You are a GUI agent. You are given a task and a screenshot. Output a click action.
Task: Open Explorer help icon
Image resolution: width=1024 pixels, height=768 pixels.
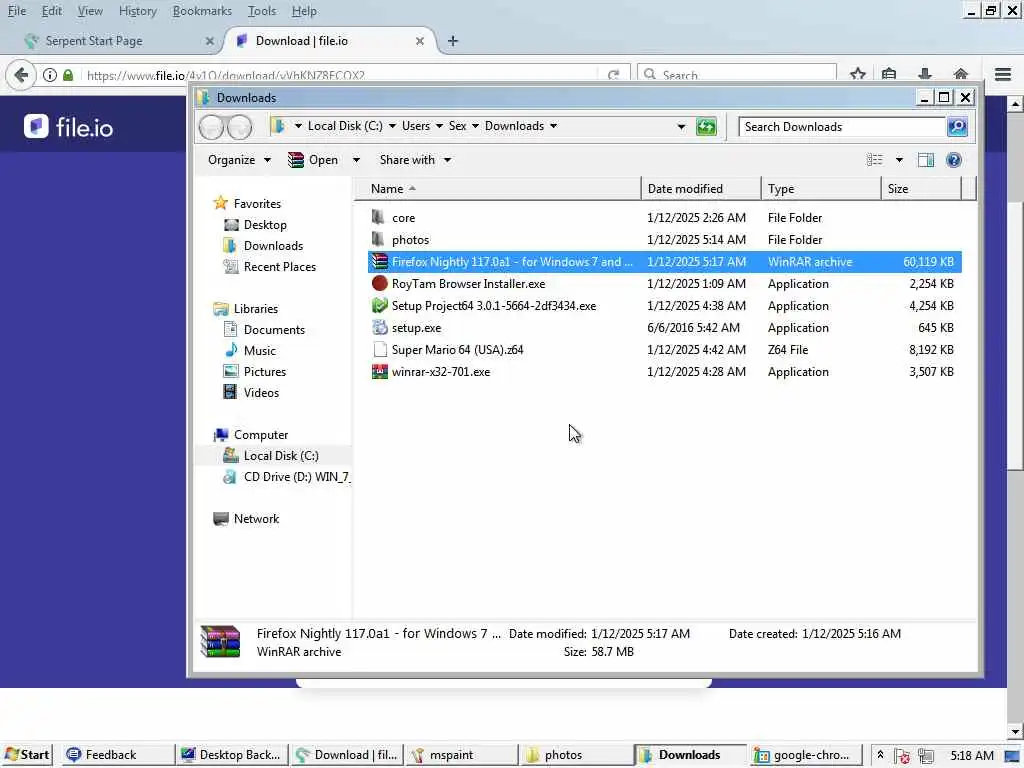pyautogui.click(x=953, y=160)
